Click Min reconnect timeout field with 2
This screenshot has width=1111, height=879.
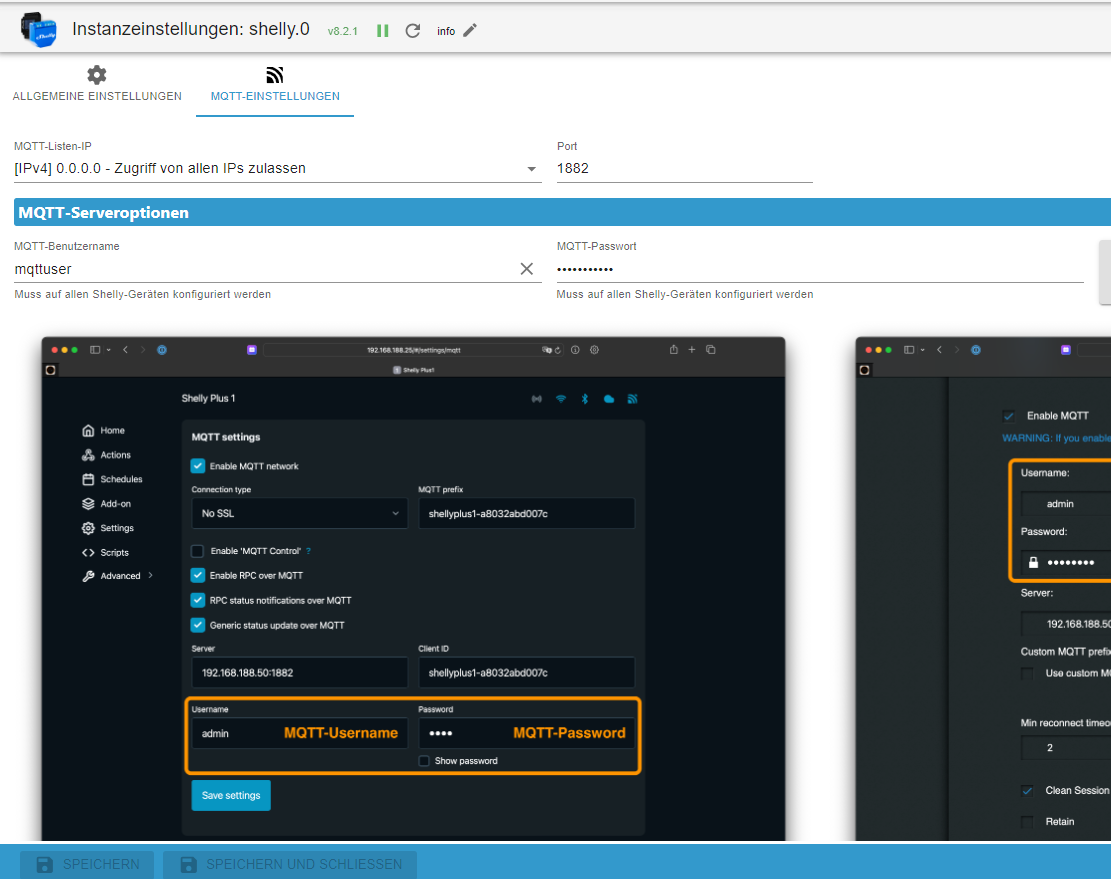[x=1066, y=747]
